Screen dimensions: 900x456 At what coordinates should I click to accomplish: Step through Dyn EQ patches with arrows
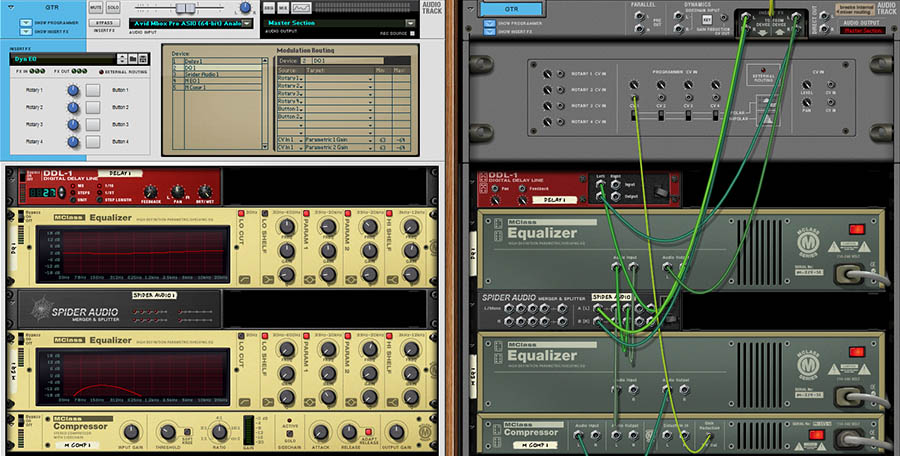coord(122,59)
